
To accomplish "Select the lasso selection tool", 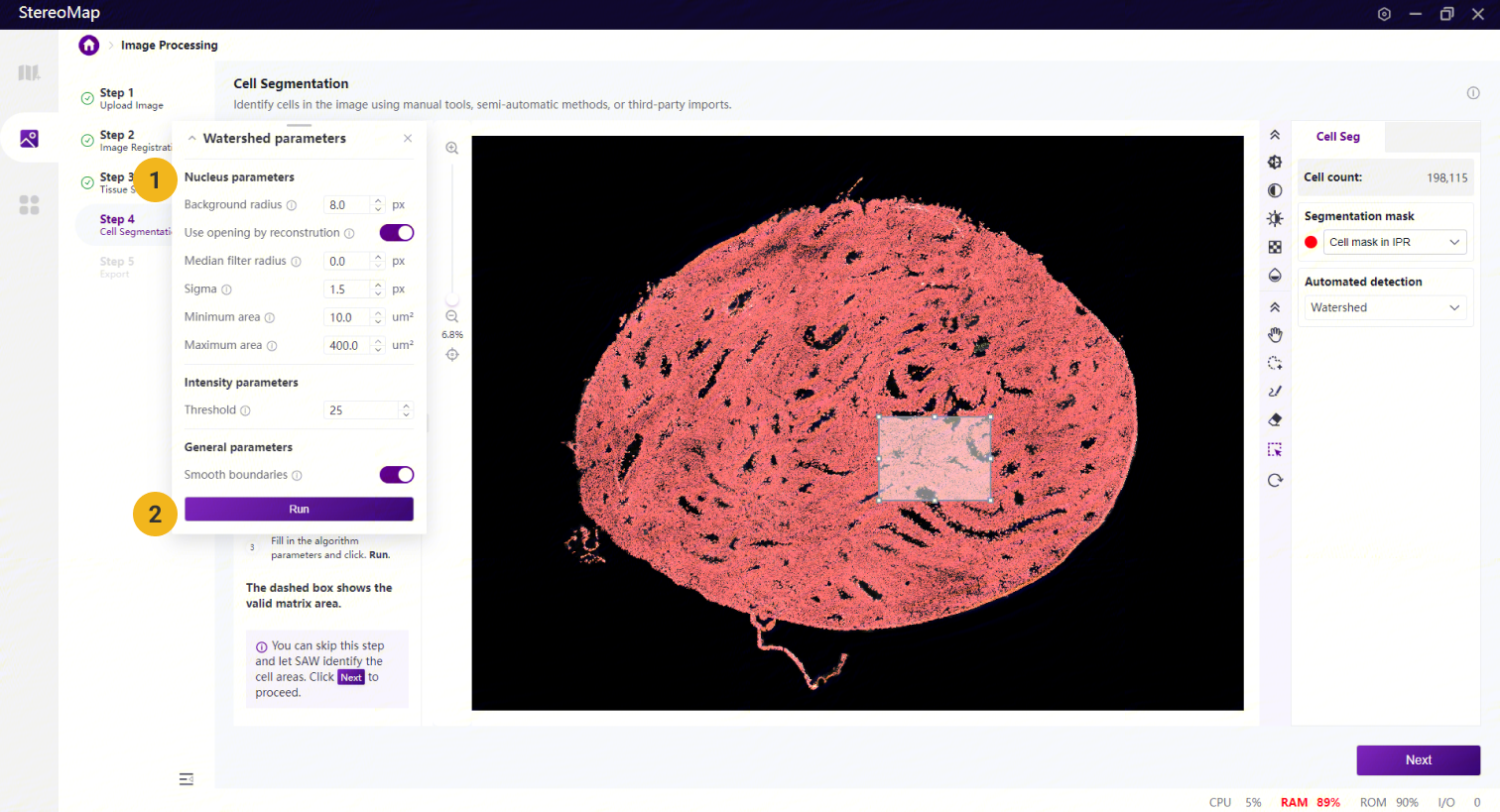I will 1275,364.
